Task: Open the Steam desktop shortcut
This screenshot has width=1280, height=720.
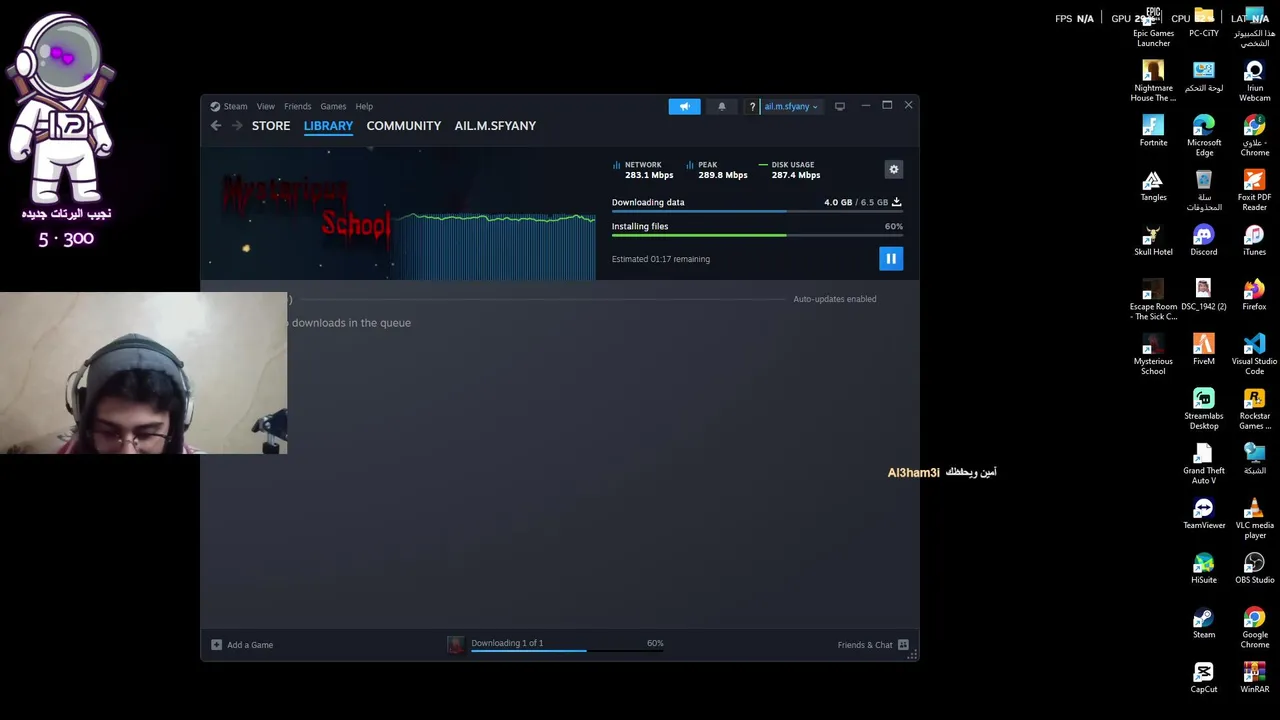Action: click(1204, 623)
